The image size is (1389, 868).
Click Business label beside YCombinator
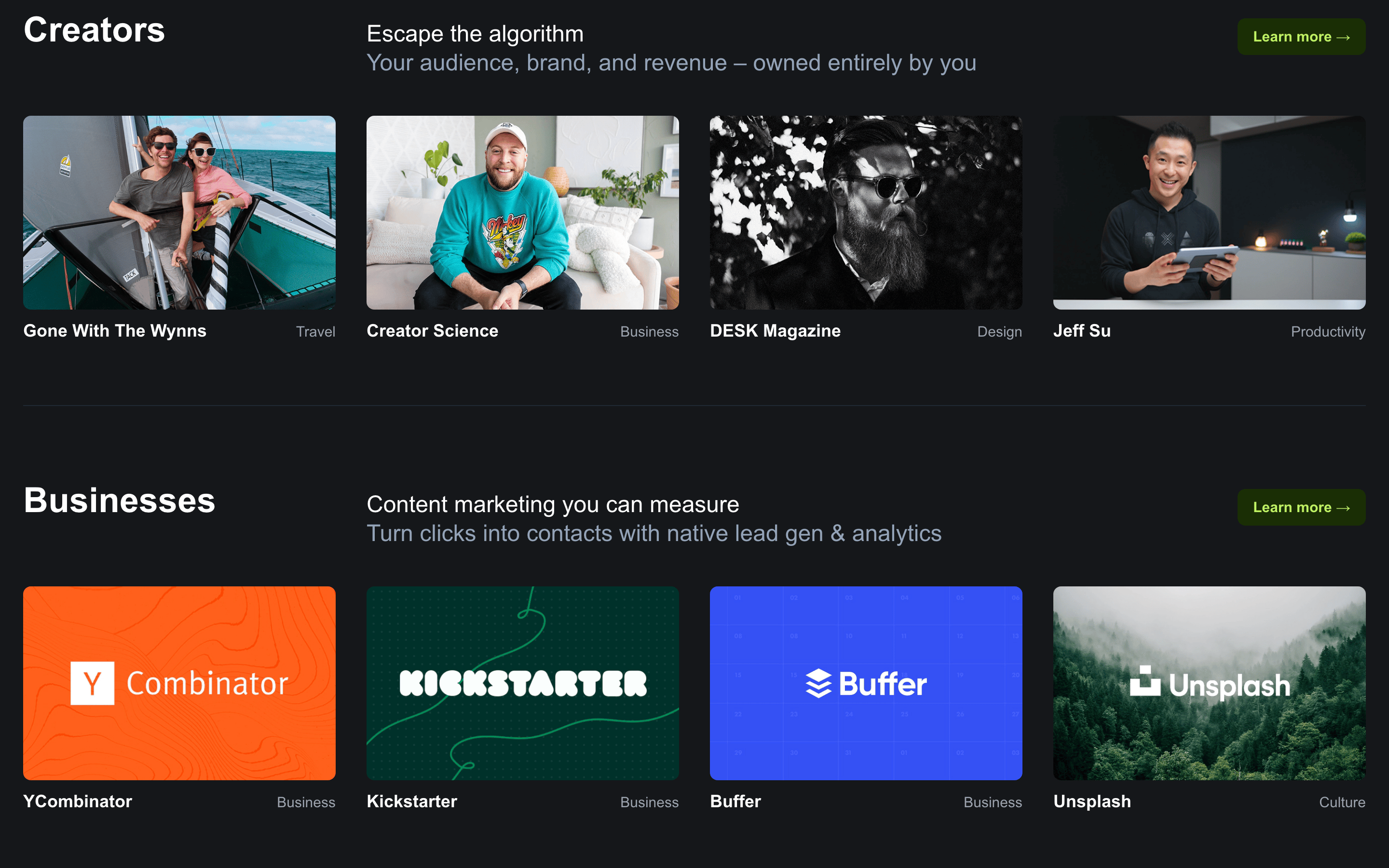tap(306, 802)
